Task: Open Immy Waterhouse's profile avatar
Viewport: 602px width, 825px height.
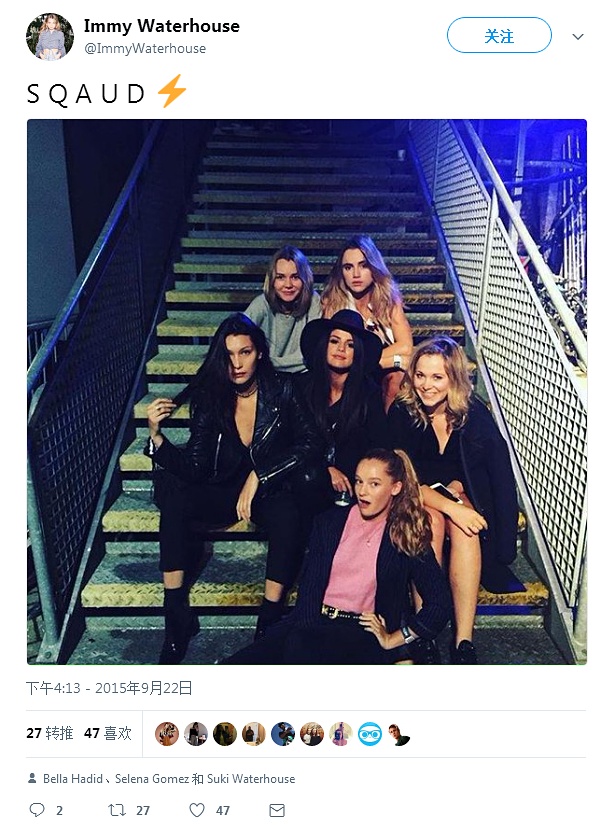Action: [50, 37]
